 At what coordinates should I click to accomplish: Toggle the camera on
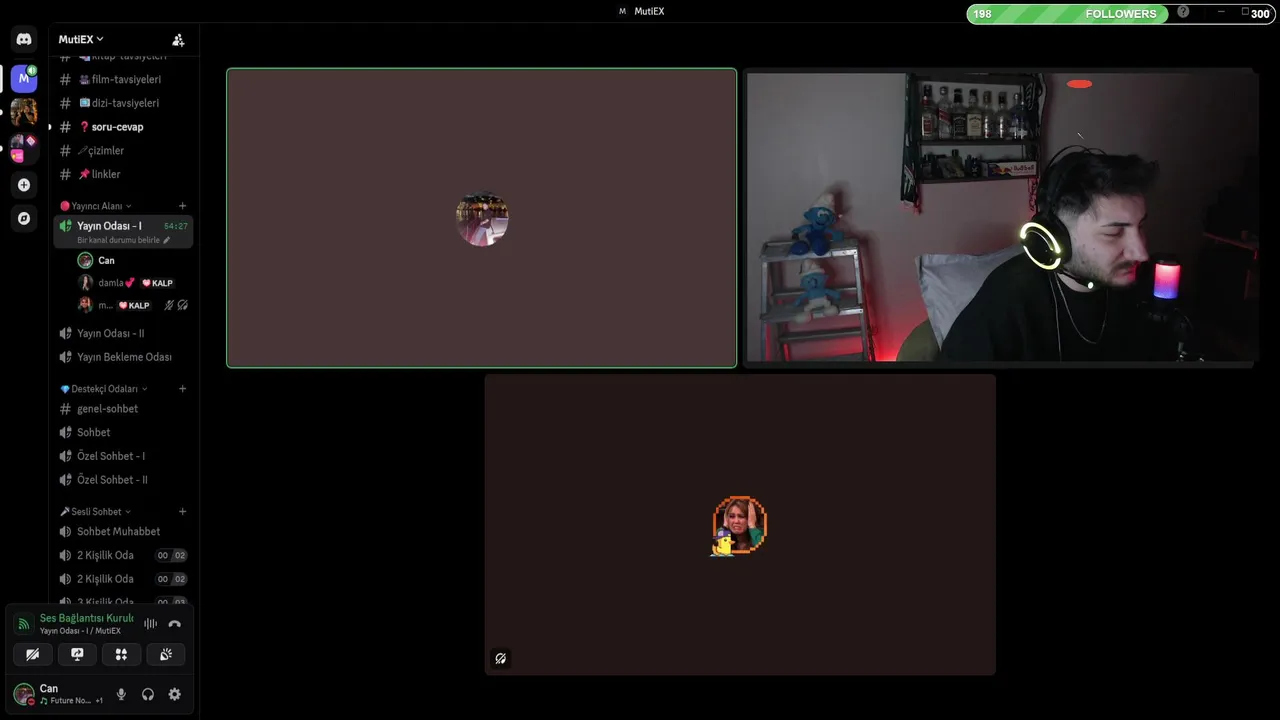[33, 654]
